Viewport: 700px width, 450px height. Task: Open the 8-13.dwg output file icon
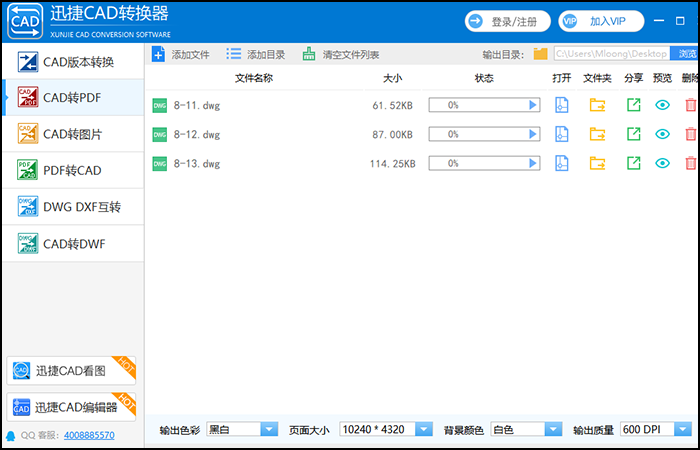point(562,163)
